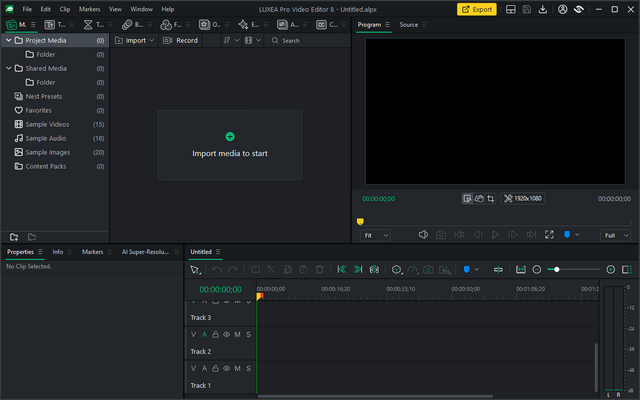Click the undo arrow in timeline toolbar
The width and height of the screenshot is (640, 400).
pos(217,270)
